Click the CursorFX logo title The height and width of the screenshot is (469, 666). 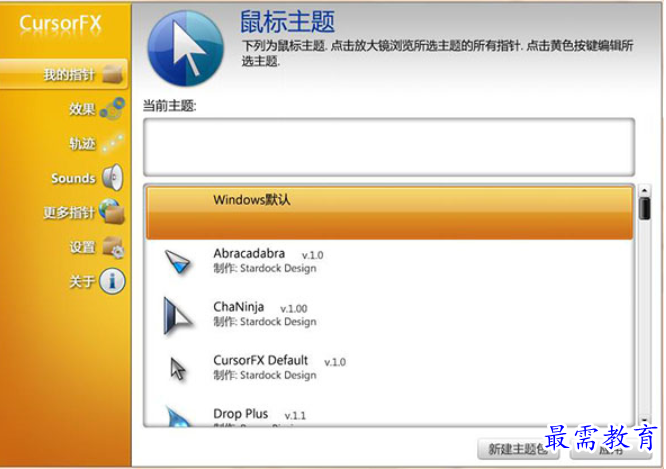point(60,23)
